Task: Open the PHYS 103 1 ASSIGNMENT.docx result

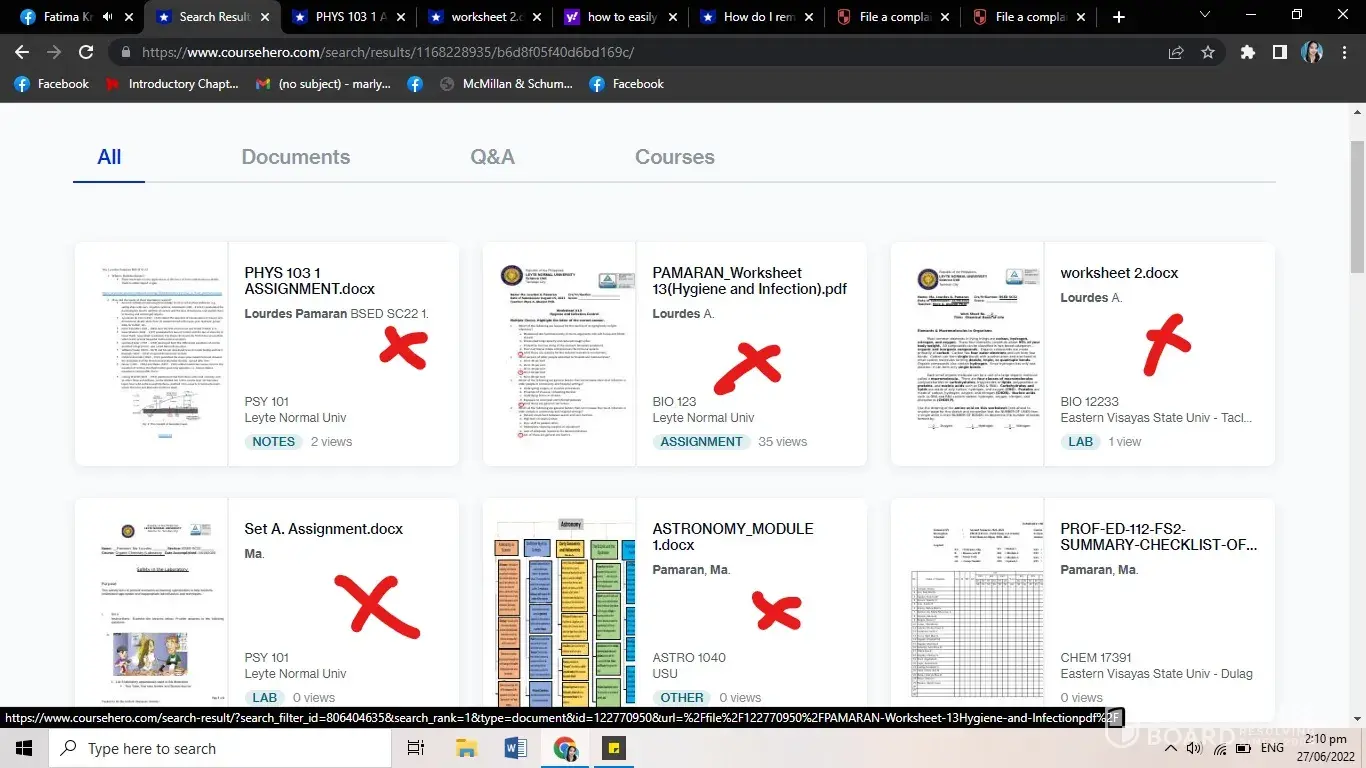Action: tap(309, 281)
